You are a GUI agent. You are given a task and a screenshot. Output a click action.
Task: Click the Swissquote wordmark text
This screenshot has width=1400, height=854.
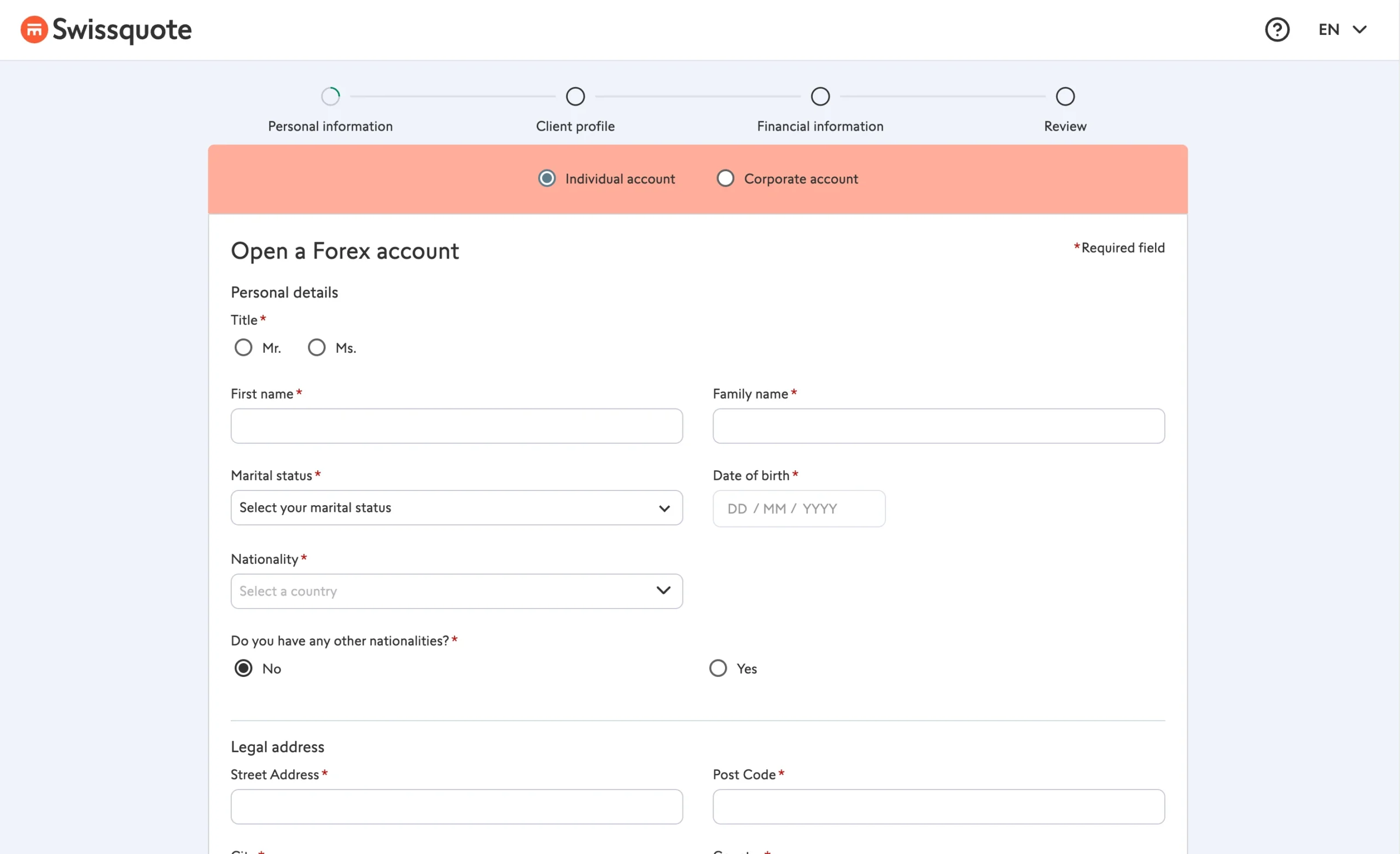pyautogui.click(x=122, y=30)
